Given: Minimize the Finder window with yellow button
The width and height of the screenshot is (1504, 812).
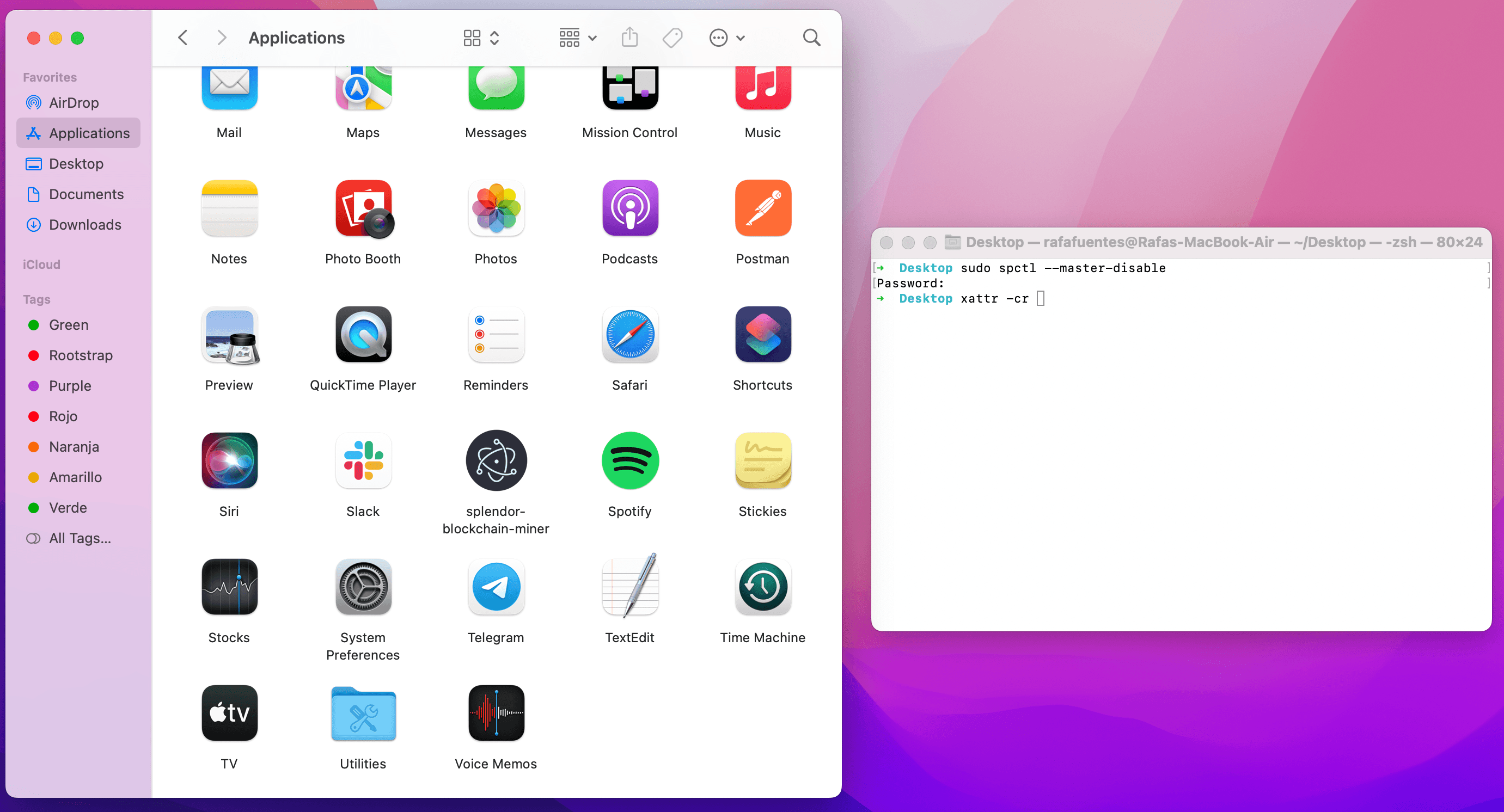Looking at the screenshot, I should click(x=56, y=38).
